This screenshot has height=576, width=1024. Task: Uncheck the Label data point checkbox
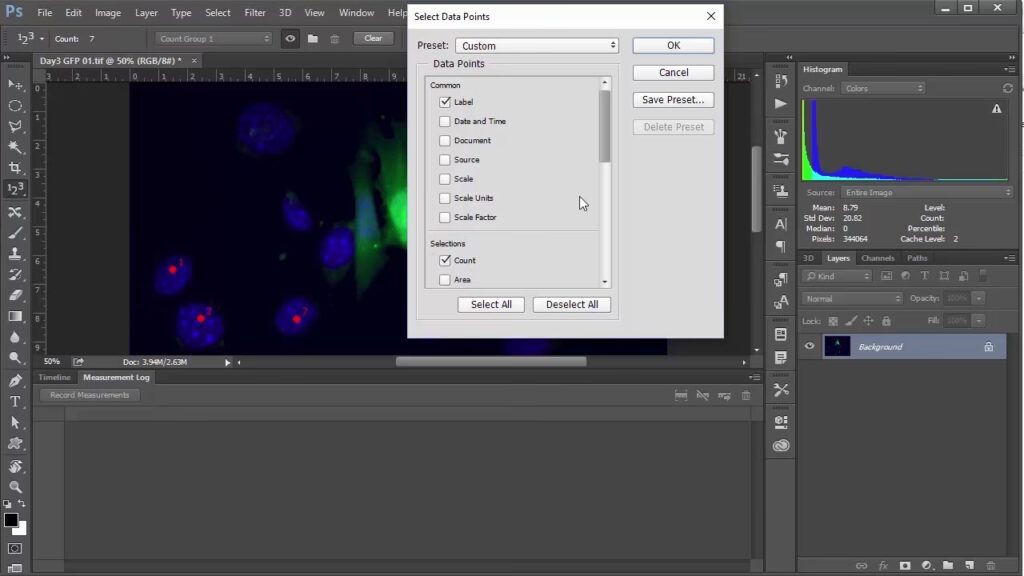(x=445, y=102)
